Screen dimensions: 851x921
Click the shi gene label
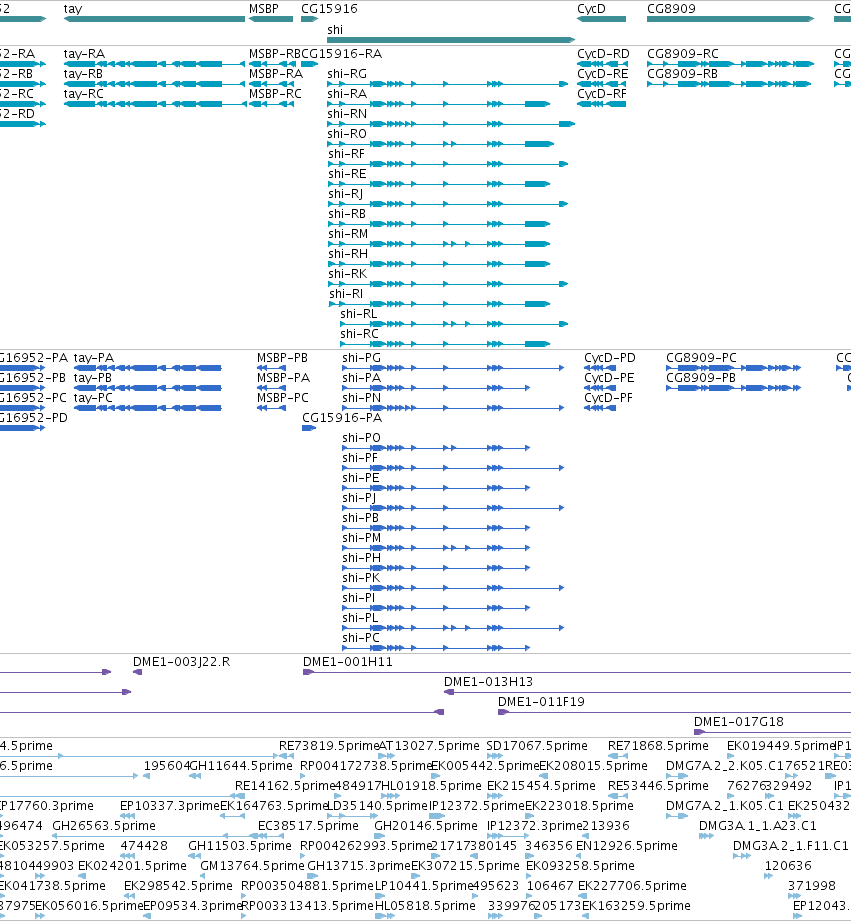335,30
